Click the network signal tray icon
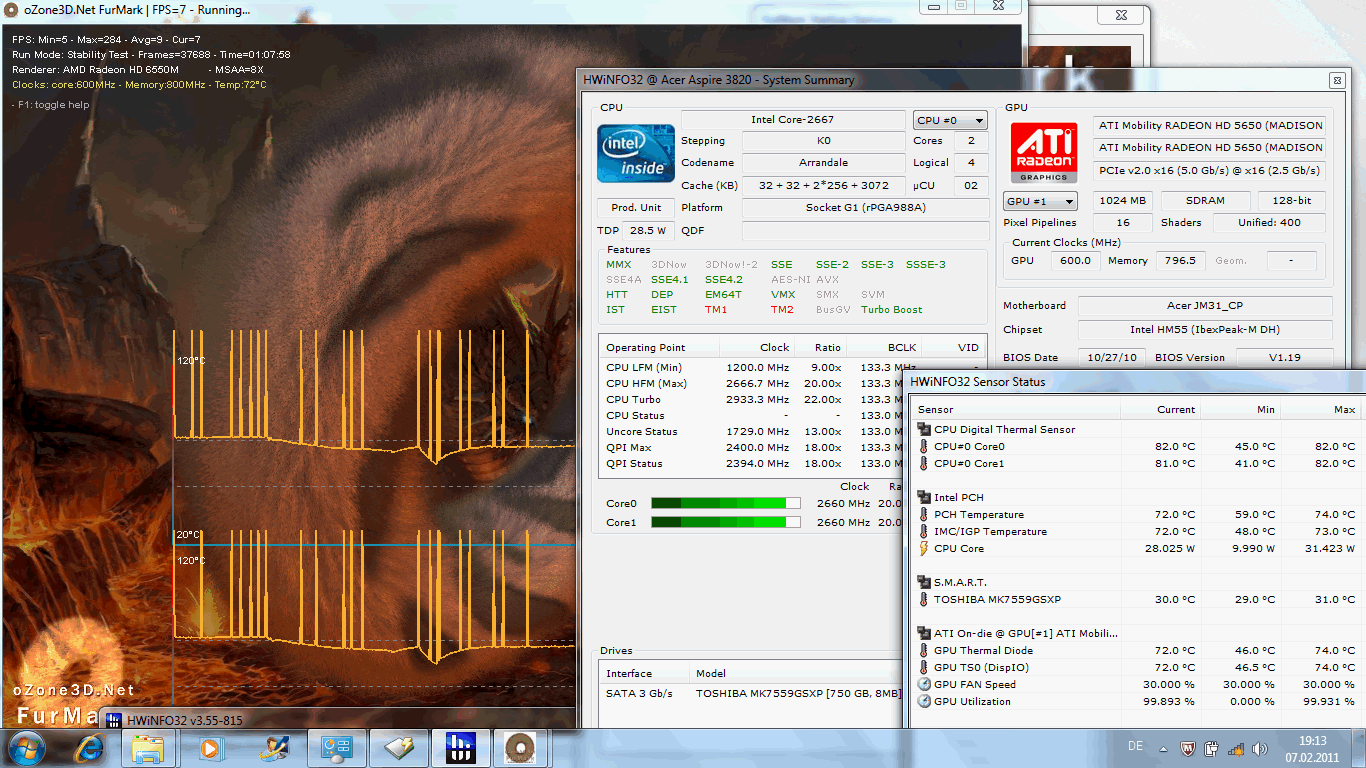The height and width of the screenshot is (768, 1366). [1236, 748]
